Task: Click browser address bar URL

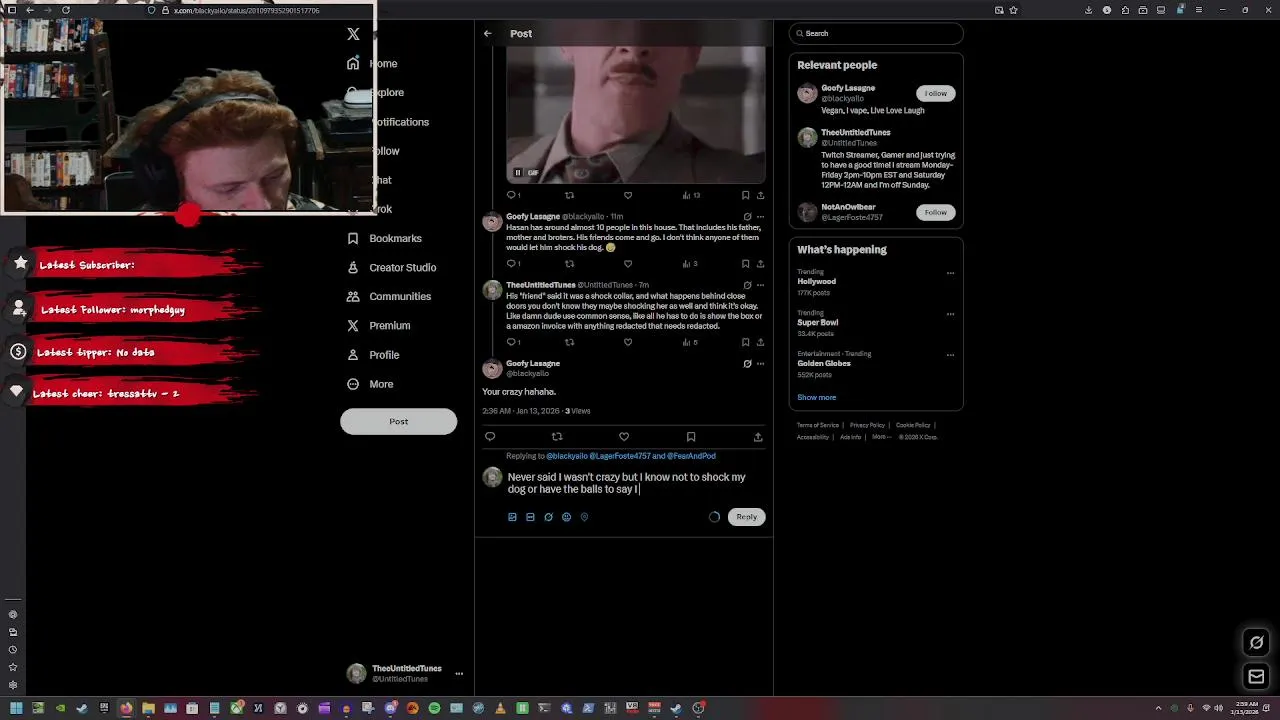Action: [247, 10]
